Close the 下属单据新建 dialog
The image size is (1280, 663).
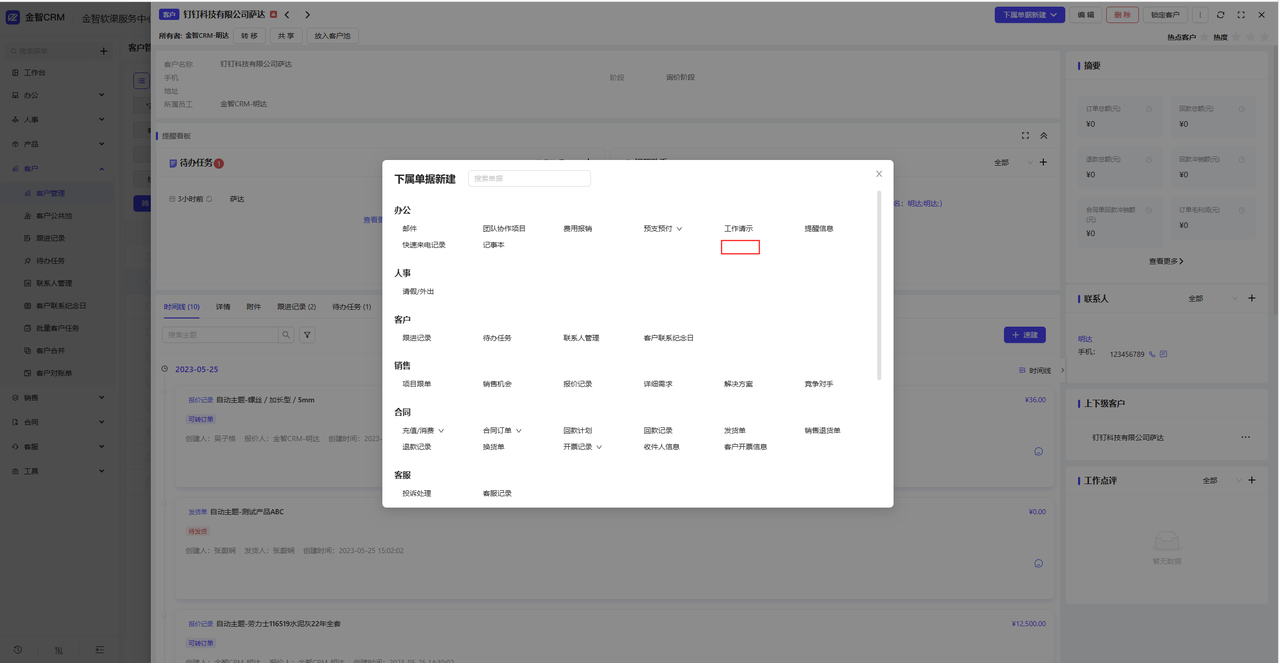click(x=879, y=174)
